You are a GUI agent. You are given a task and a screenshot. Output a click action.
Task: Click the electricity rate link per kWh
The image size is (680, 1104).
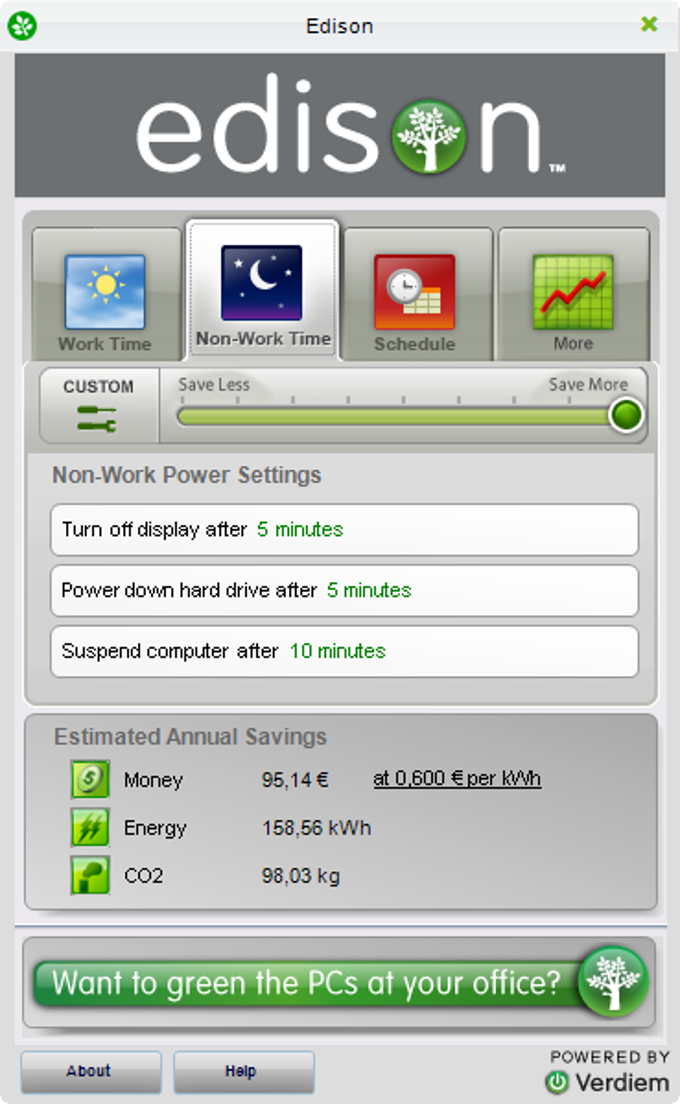pos(457,779)
